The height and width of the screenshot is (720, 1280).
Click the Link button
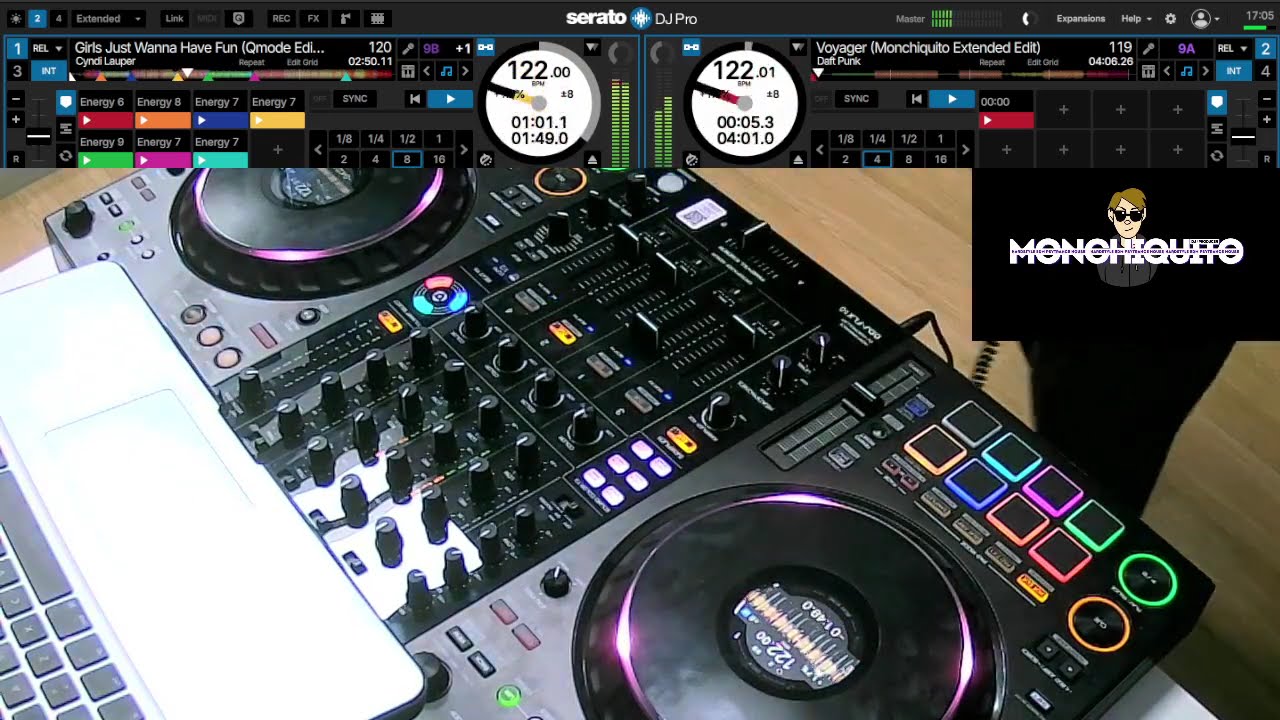click(x=174, y=18)
